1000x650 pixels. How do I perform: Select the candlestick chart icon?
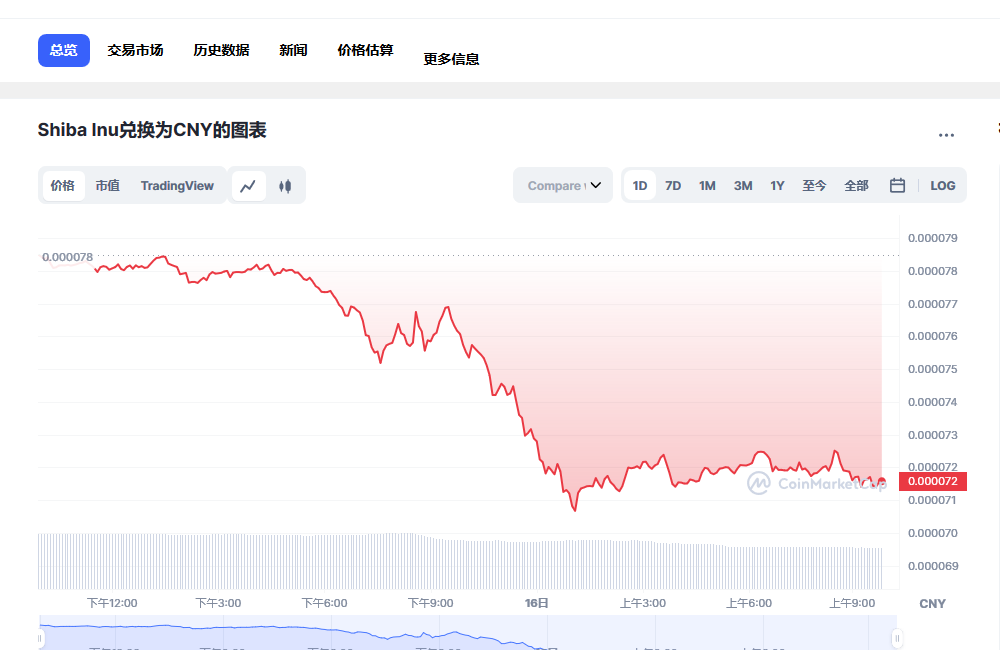coord(287,185)
